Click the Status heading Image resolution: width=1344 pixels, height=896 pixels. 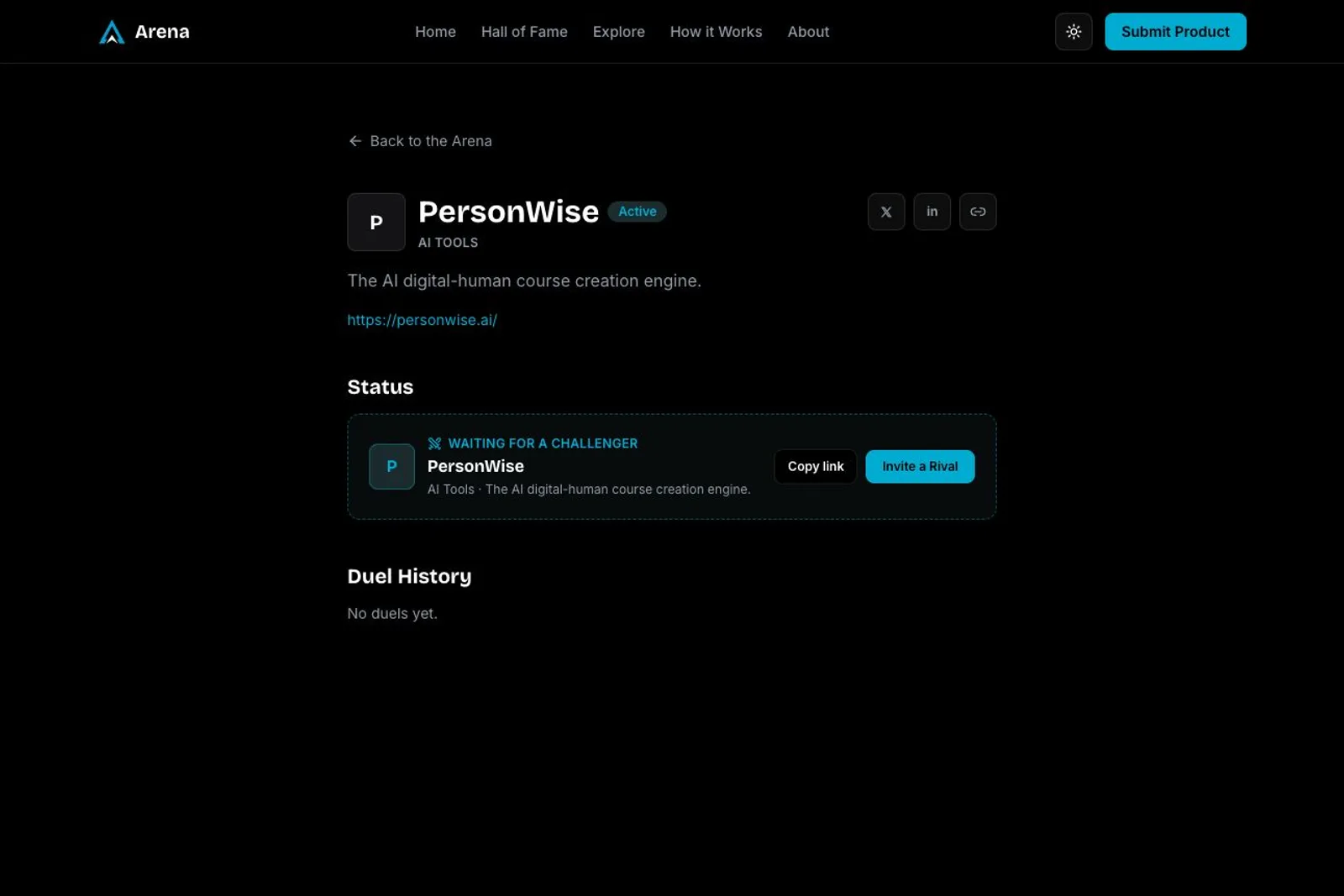point(381,387)
